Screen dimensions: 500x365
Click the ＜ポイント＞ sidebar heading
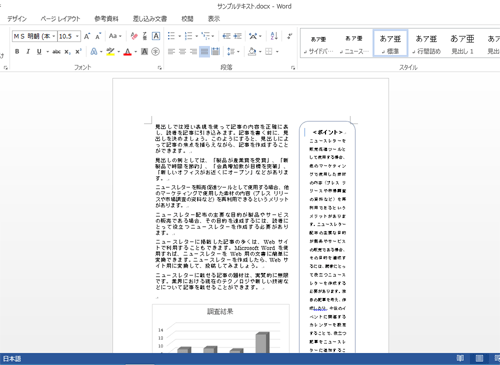click(327, 132)
